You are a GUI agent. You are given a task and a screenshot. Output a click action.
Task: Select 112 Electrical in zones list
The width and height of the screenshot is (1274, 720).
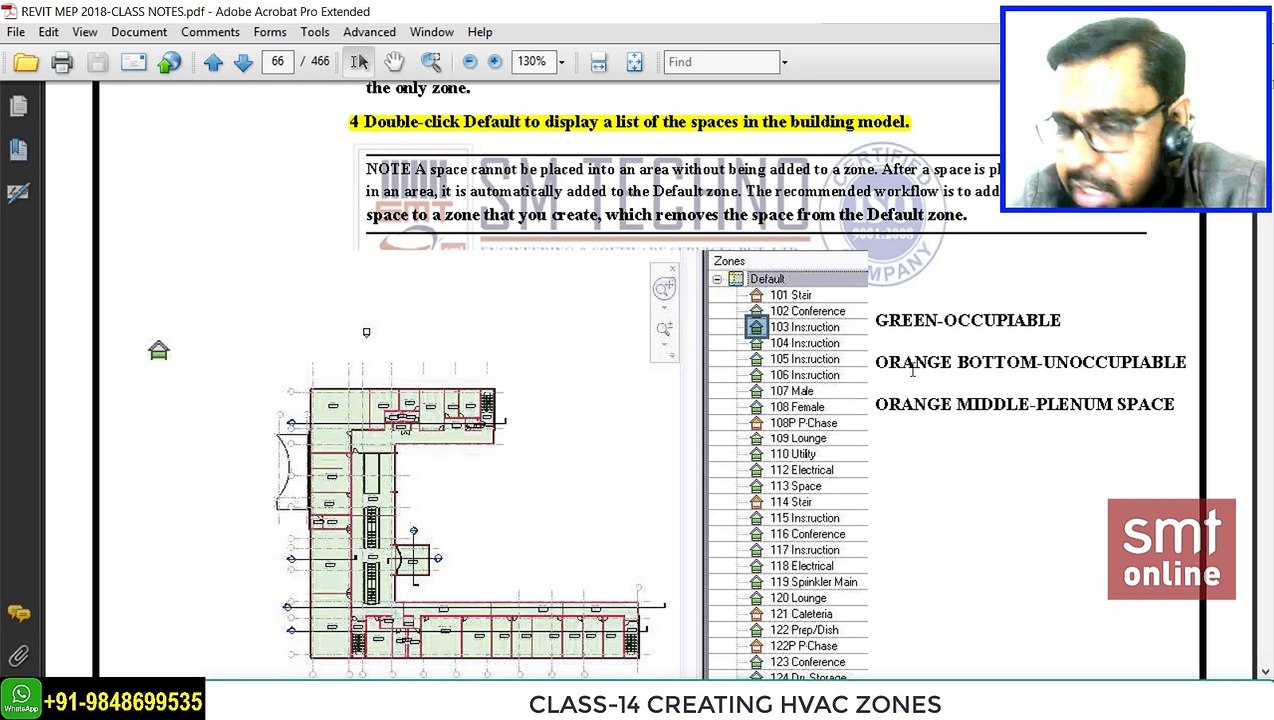tap(802, 470)
